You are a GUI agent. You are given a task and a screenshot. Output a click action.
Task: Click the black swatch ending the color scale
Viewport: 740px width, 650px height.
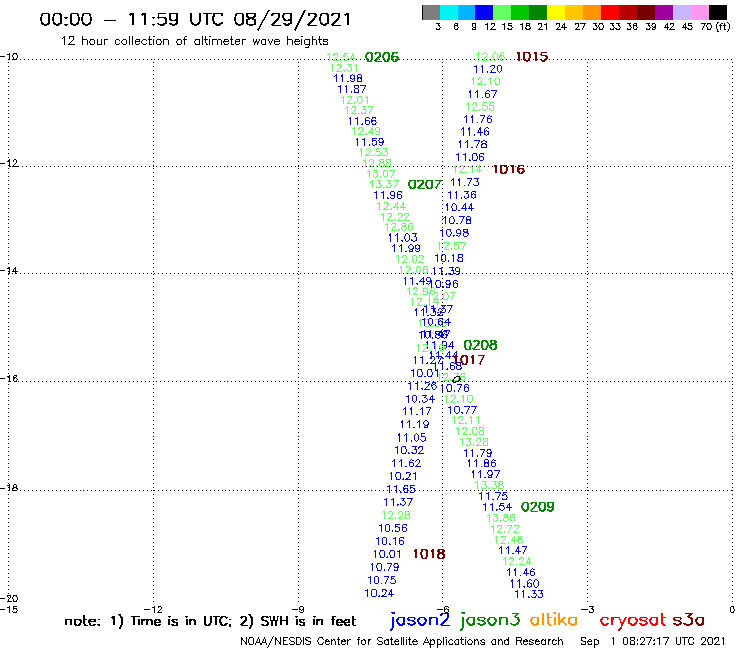(x=718, y=12)
